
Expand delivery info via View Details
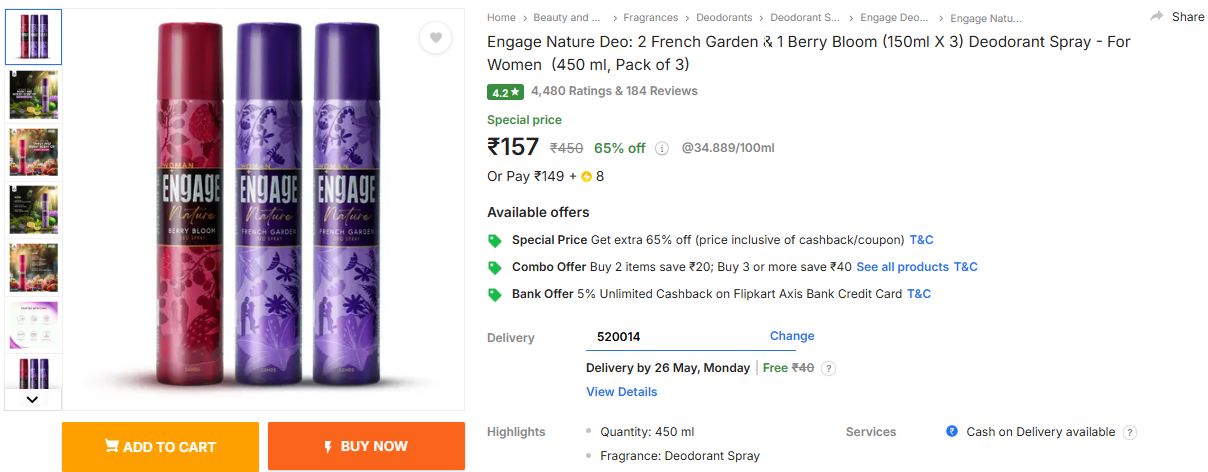click(x=621, y=392)
